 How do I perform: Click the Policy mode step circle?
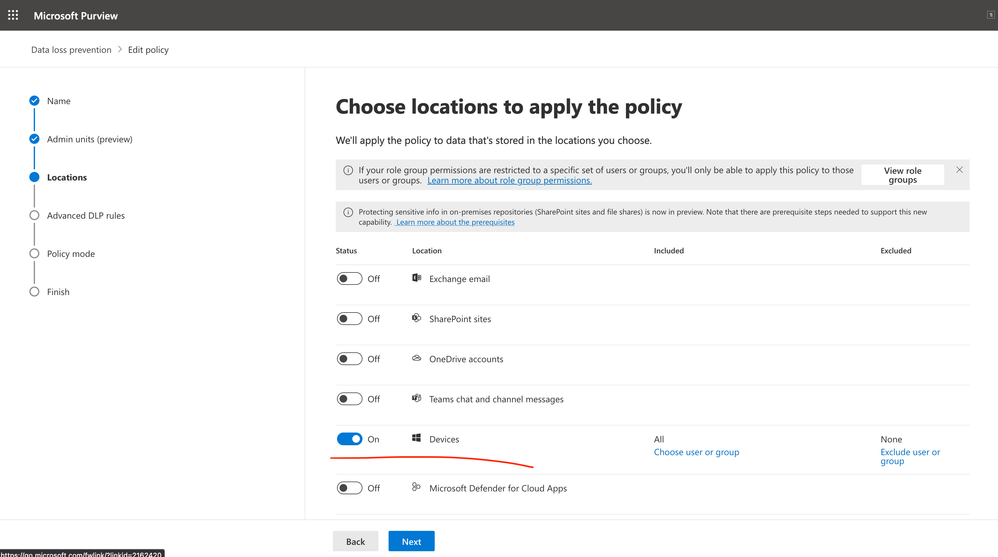34,253
